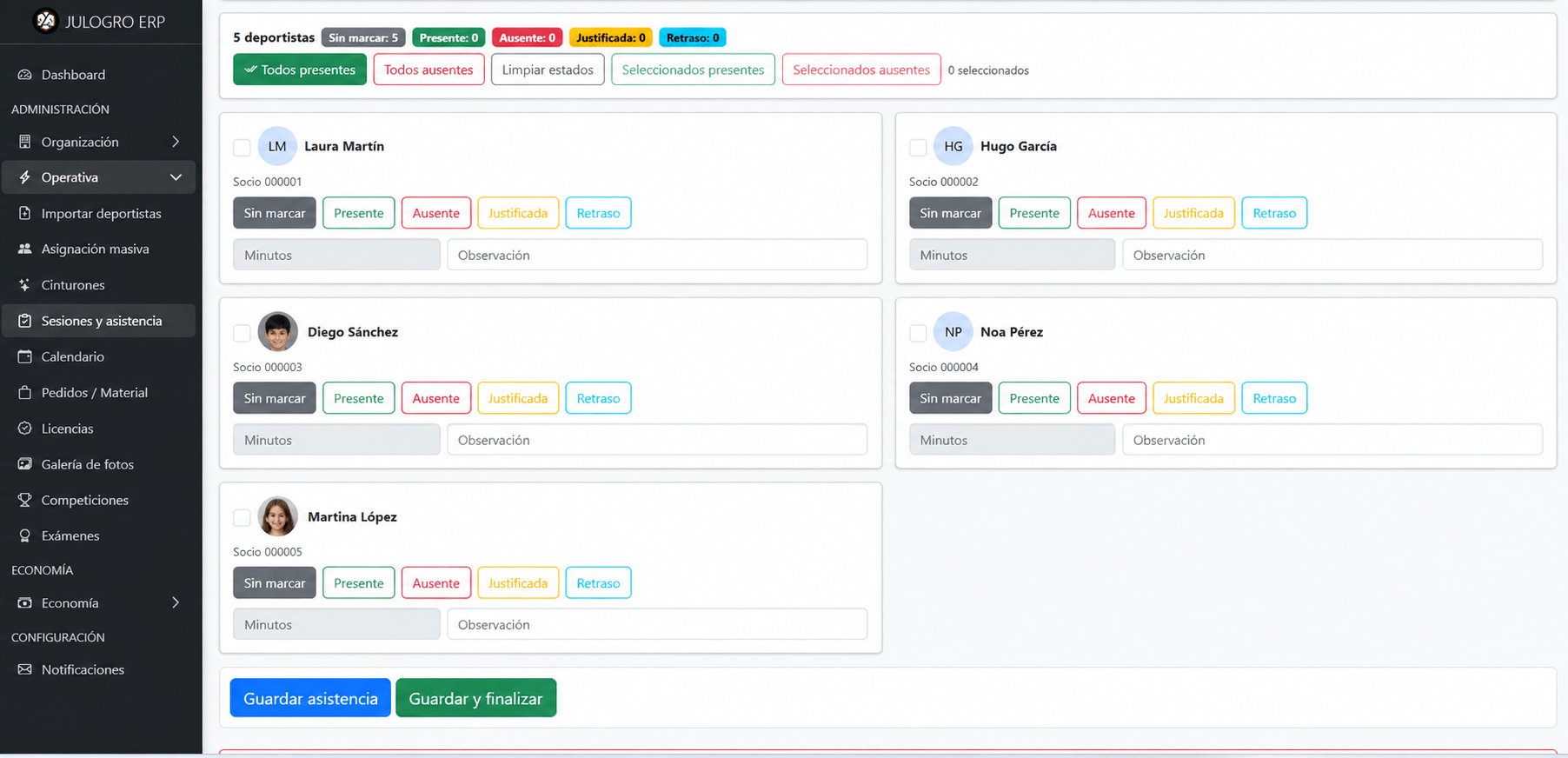Collapse the Operativa section chevron
This screenshot has width=1568, height=758.
pos(176,177)
